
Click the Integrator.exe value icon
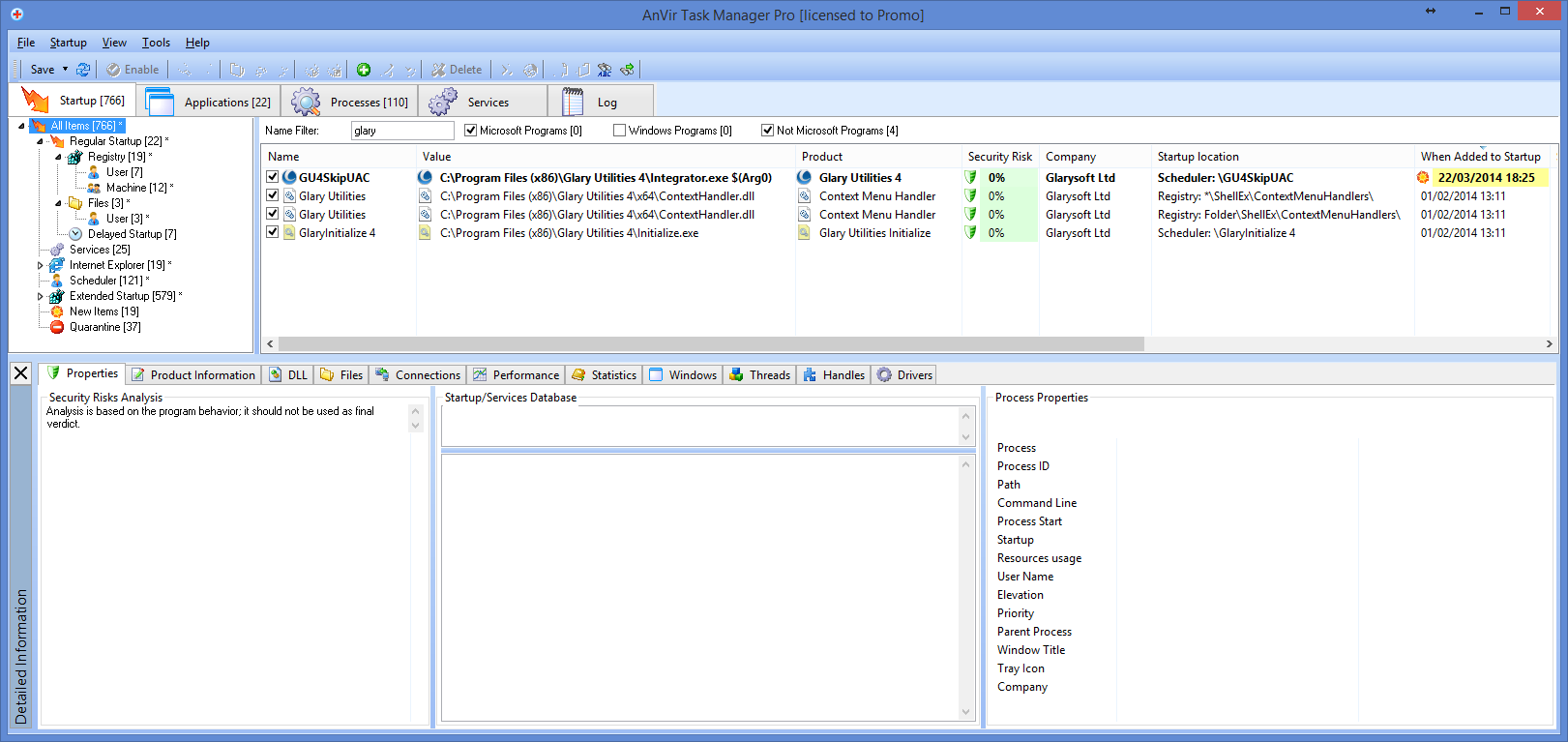pyautogui.click(x=425, y=177)
